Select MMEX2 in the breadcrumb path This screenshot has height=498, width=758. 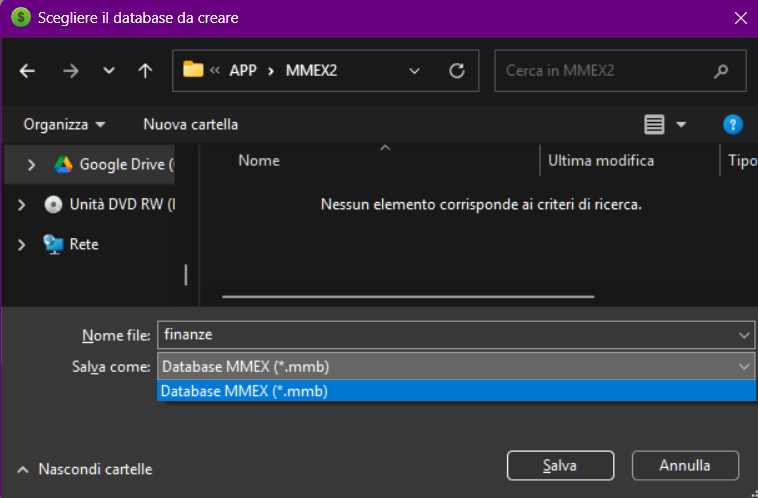(311, 71)
